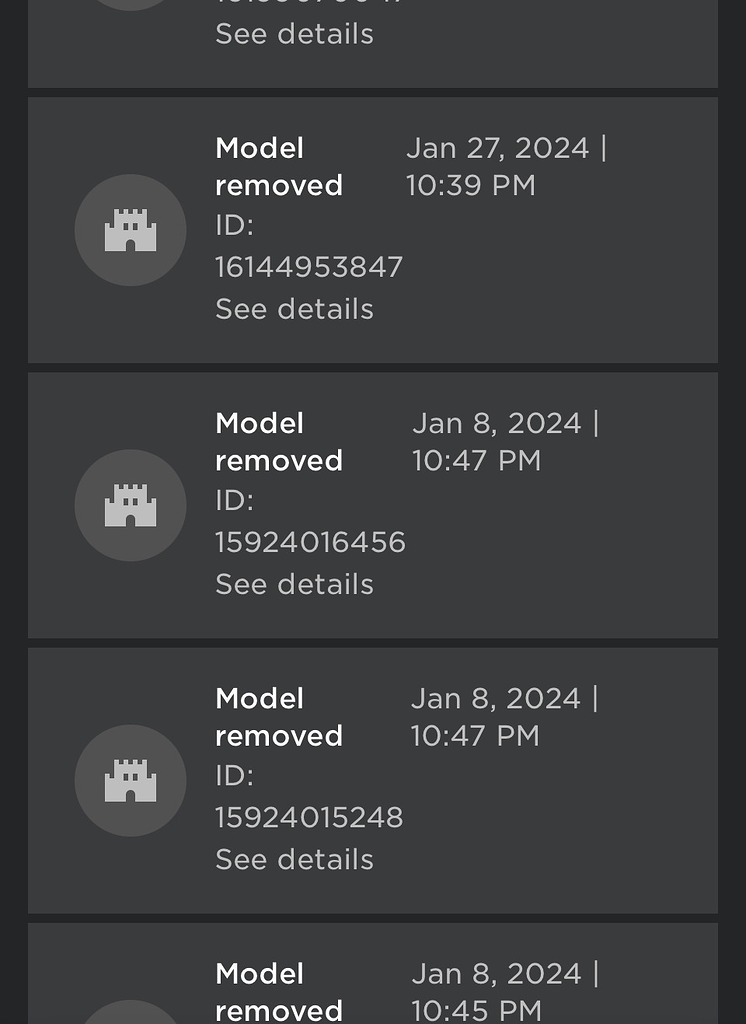Open See details in topmost partial card

[295, 34]
